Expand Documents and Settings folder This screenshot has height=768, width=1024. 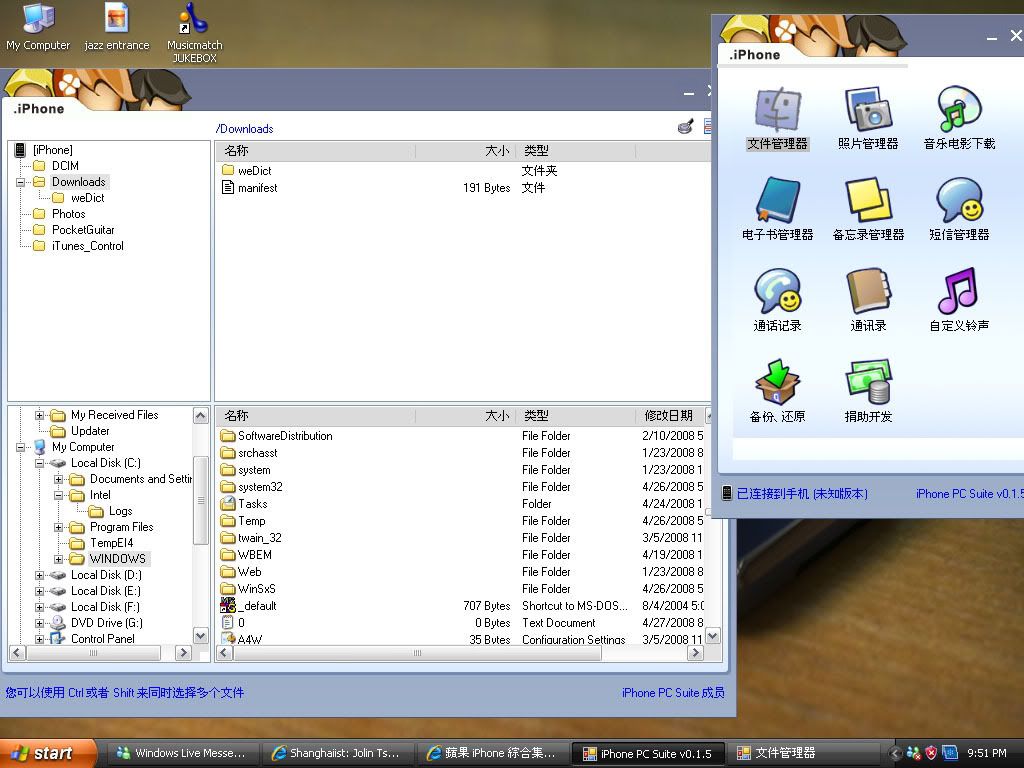[x=58, y=479]
